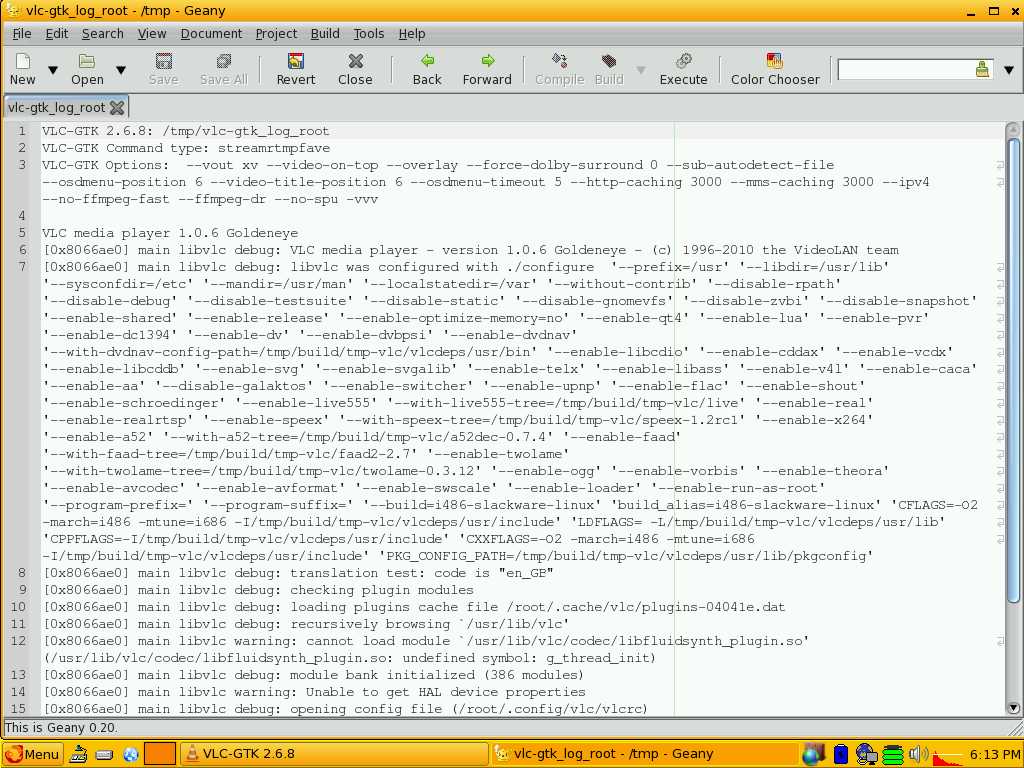Close the current file via toolbar

pos(355,61)
